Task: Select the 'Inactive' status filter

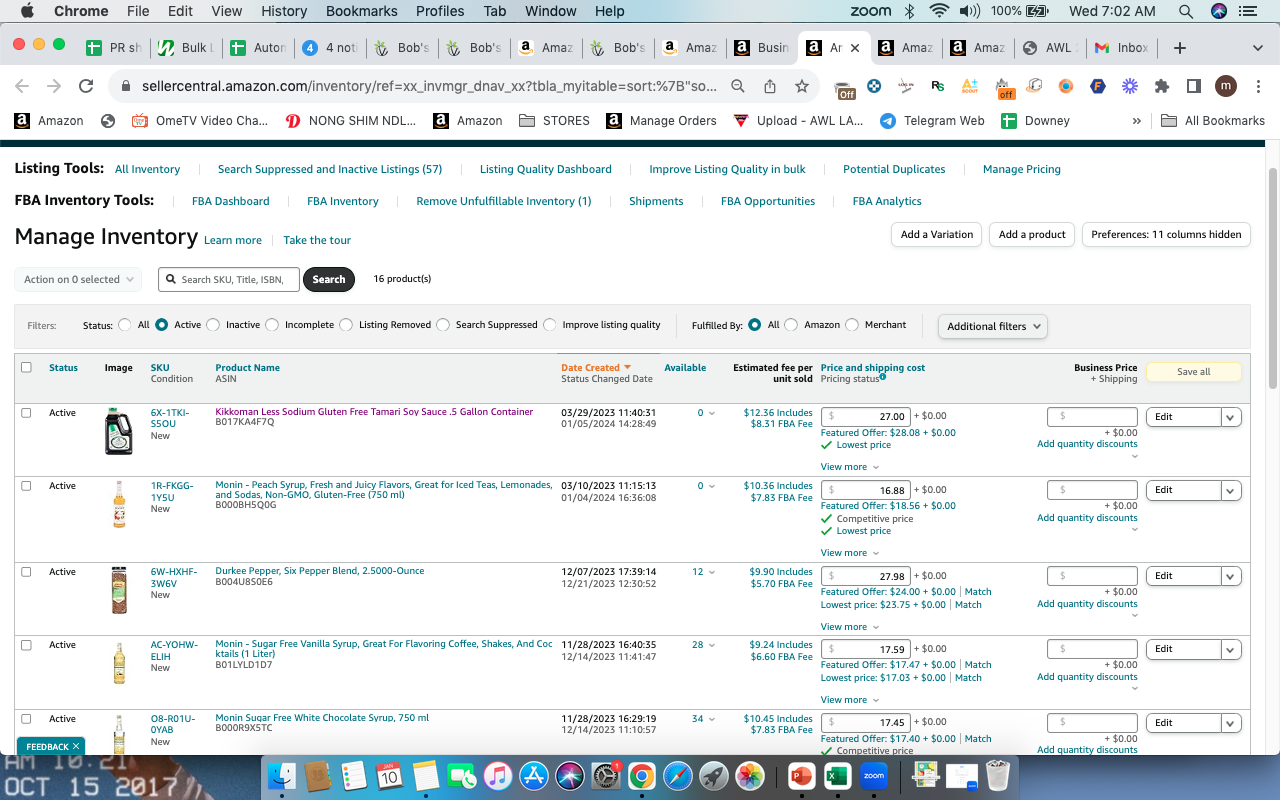Action: pos(213,325)
